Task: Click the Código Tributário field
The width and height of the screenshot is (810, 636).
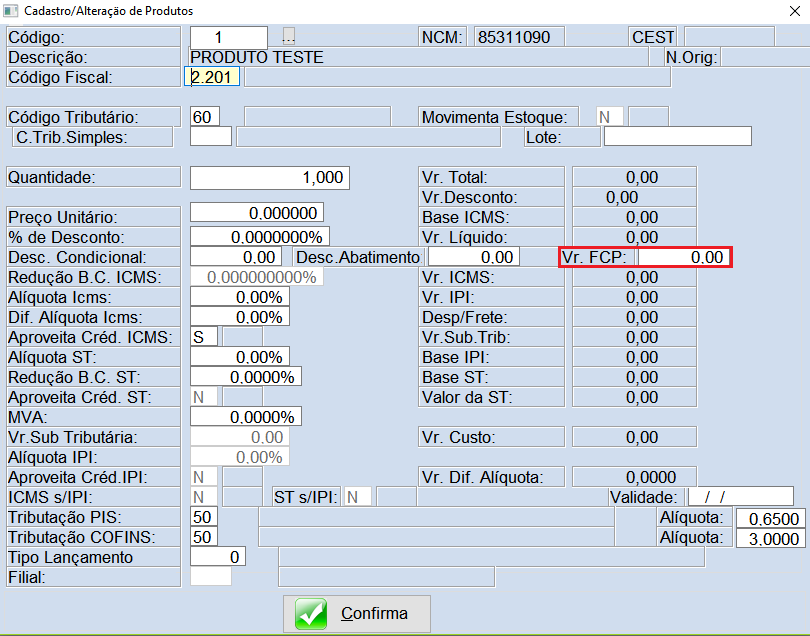Action: pyautogui.click(x=204, y=117)
